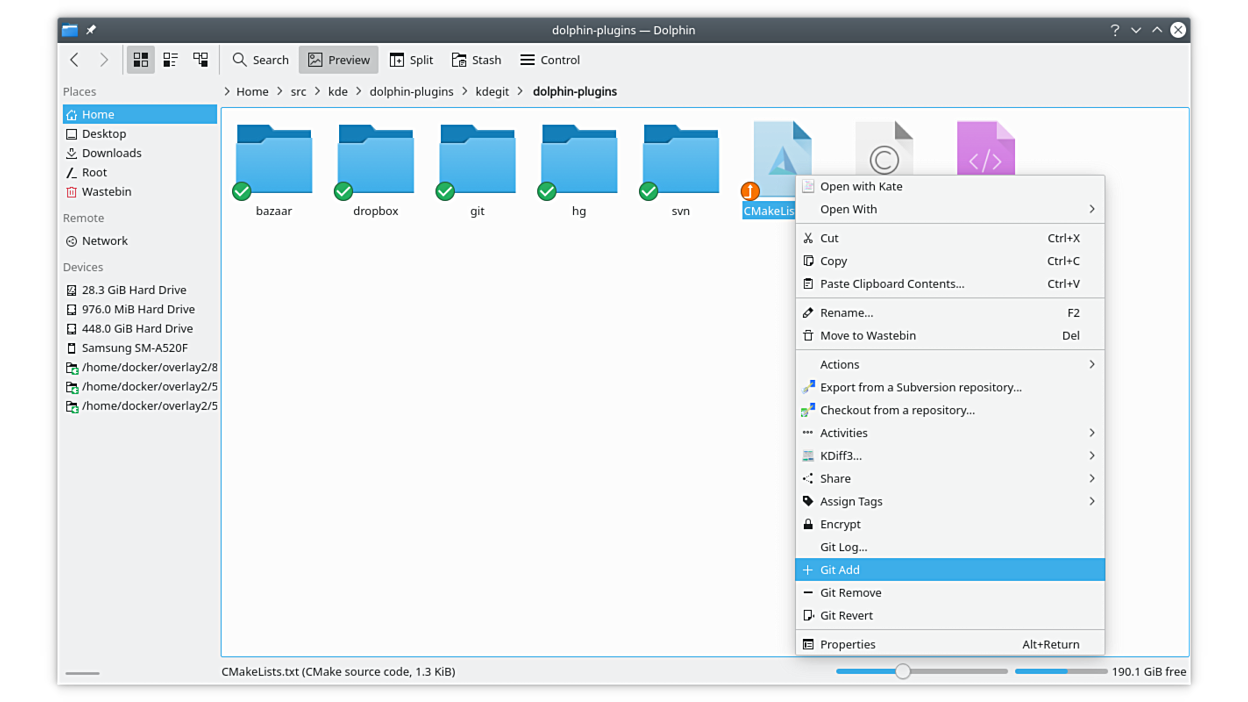Toggle the Preview button
The width and height of the screenshot is (1248, 702).
click(x=338, y=60)
